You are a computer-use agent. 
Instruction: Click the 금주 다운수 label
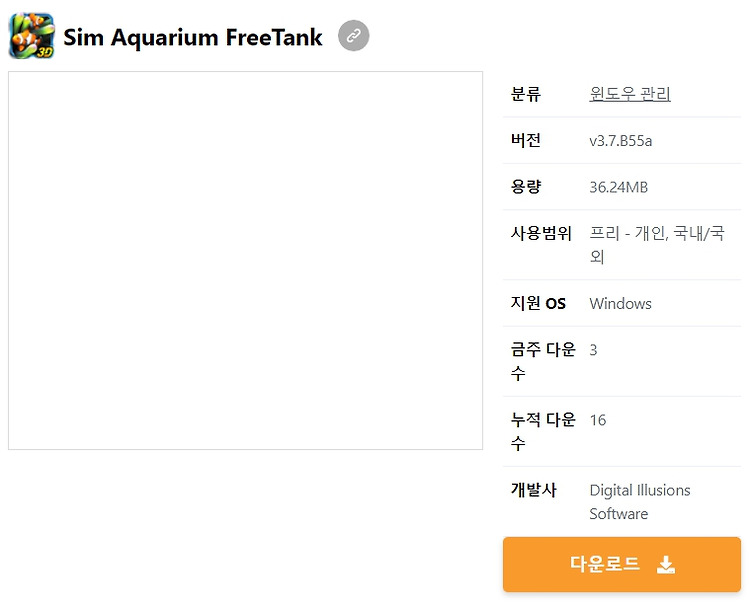(x=543, y=361)
